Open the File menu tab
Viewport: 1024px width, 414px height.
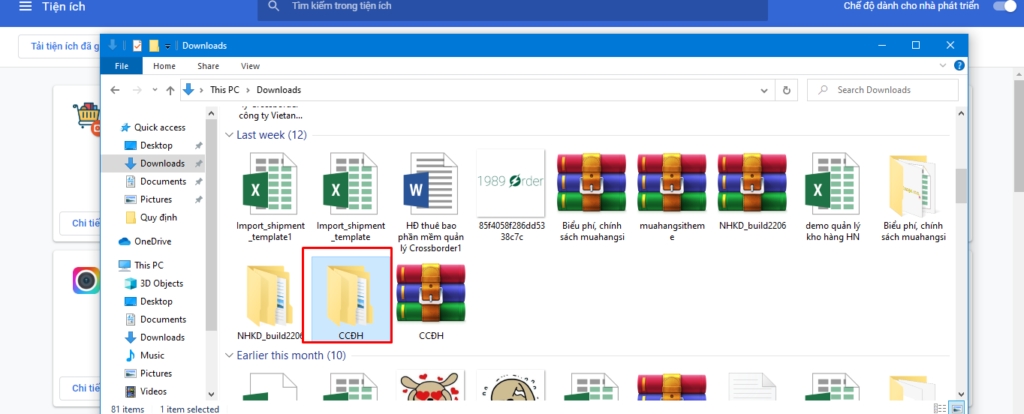pos(121,66)
